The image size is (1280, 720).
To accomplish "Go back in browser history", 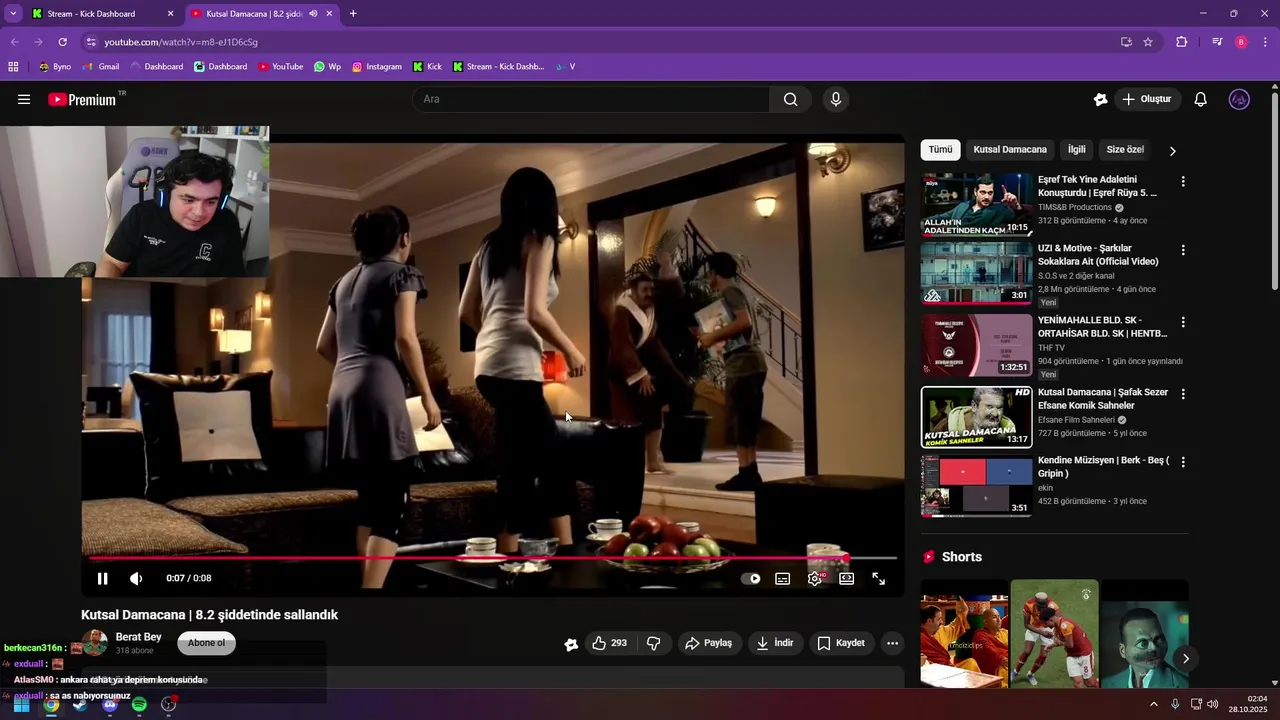I will [x=14, y=42].
